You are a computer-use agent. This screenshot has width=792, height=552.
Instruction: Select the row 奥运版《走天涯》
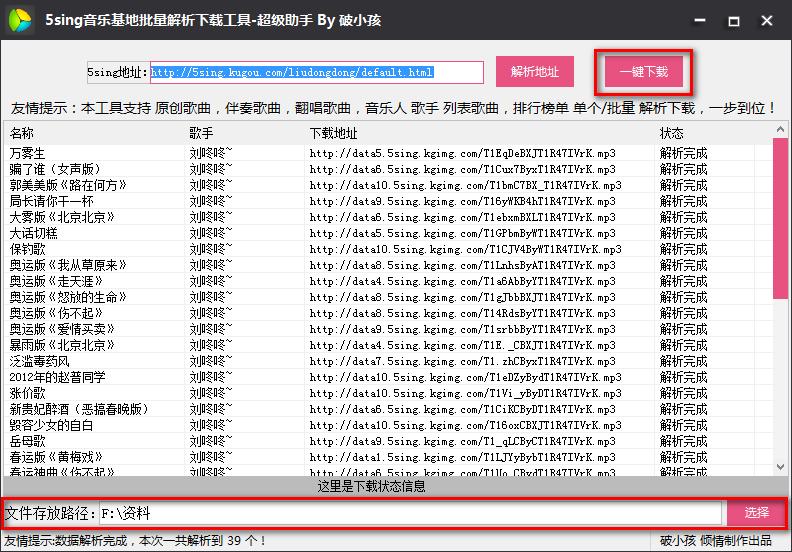(388, 281)
